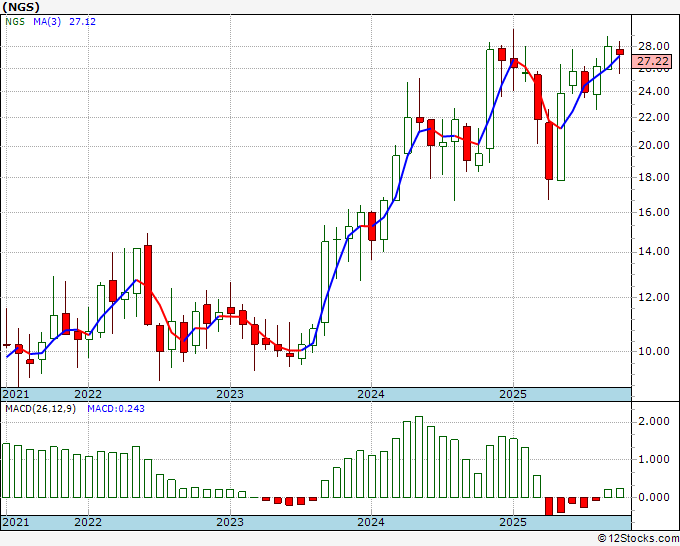Select 2022 on the price chart timeline
Screen dimensions: 680x546
[88, 394]
